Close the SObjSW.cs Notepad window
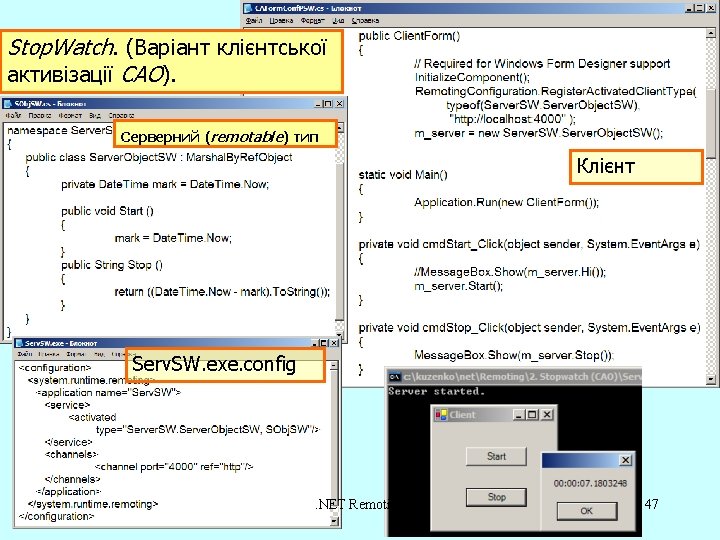720x540 pixels. tap(339, 104)
